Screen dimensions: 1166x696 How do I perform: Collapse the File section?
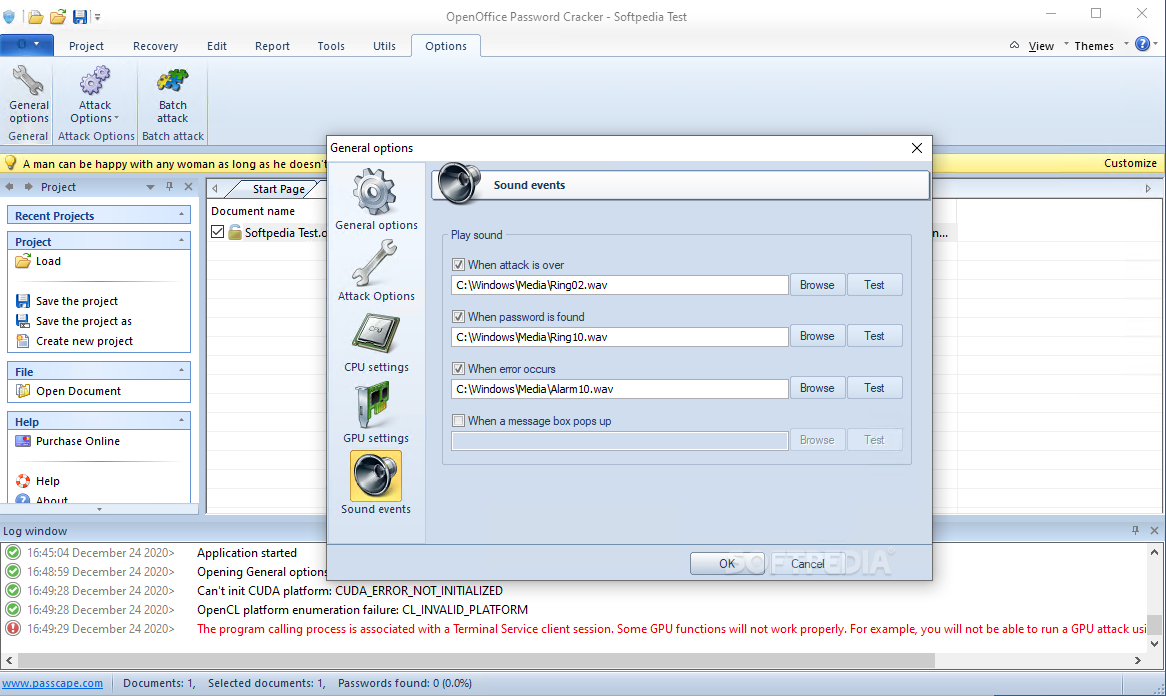point(181,370)
